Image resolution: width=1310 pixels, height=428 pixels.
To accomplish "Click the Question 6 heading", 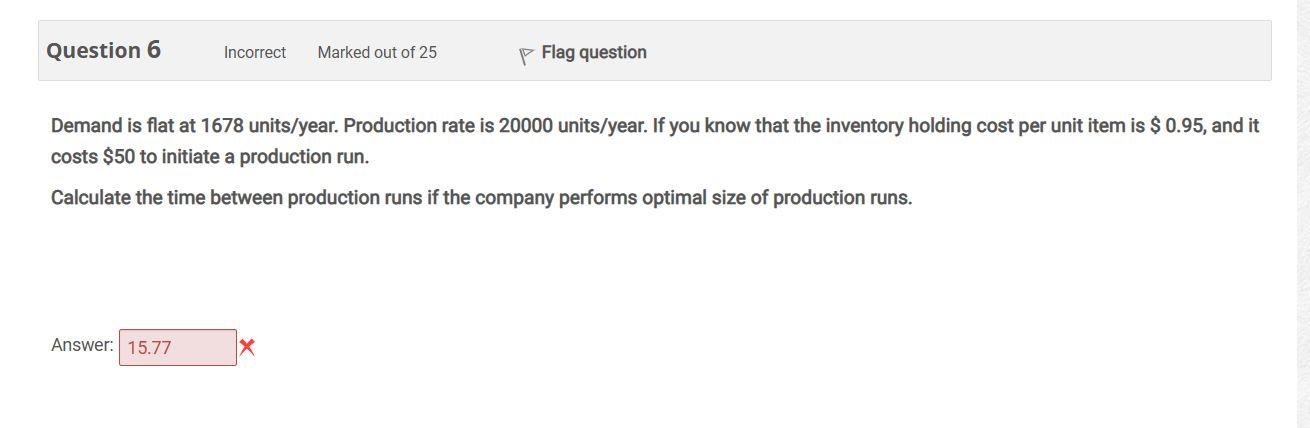I will (x=103, y=51).
